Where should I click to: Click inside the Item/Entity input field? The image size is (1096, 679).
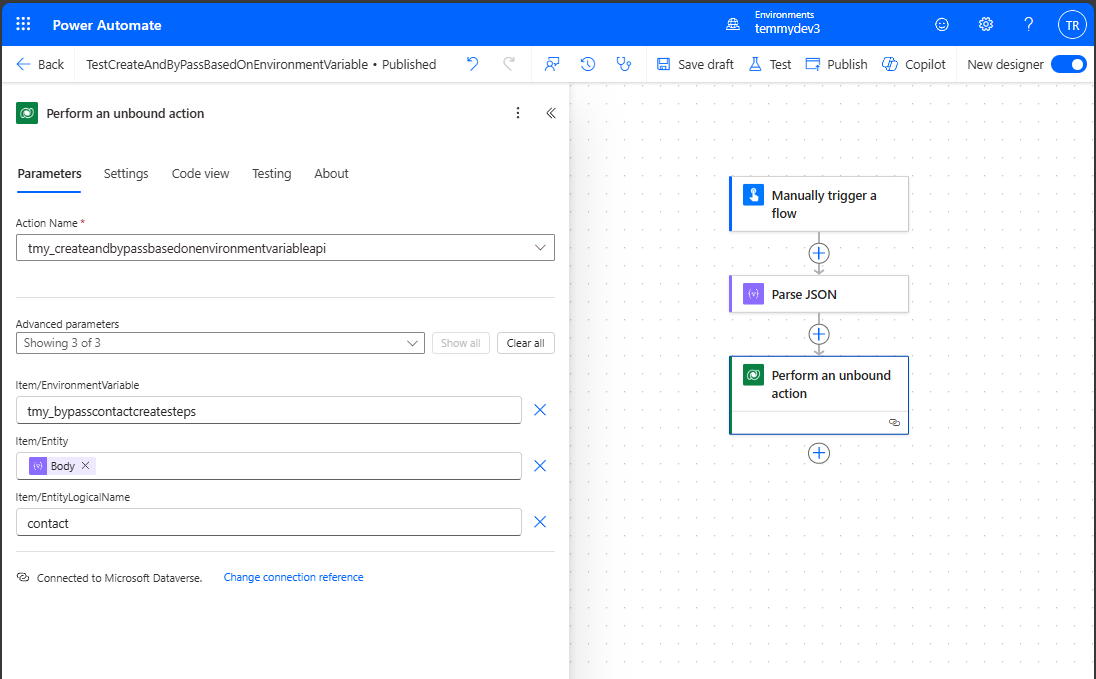click(x=268, y=466)
